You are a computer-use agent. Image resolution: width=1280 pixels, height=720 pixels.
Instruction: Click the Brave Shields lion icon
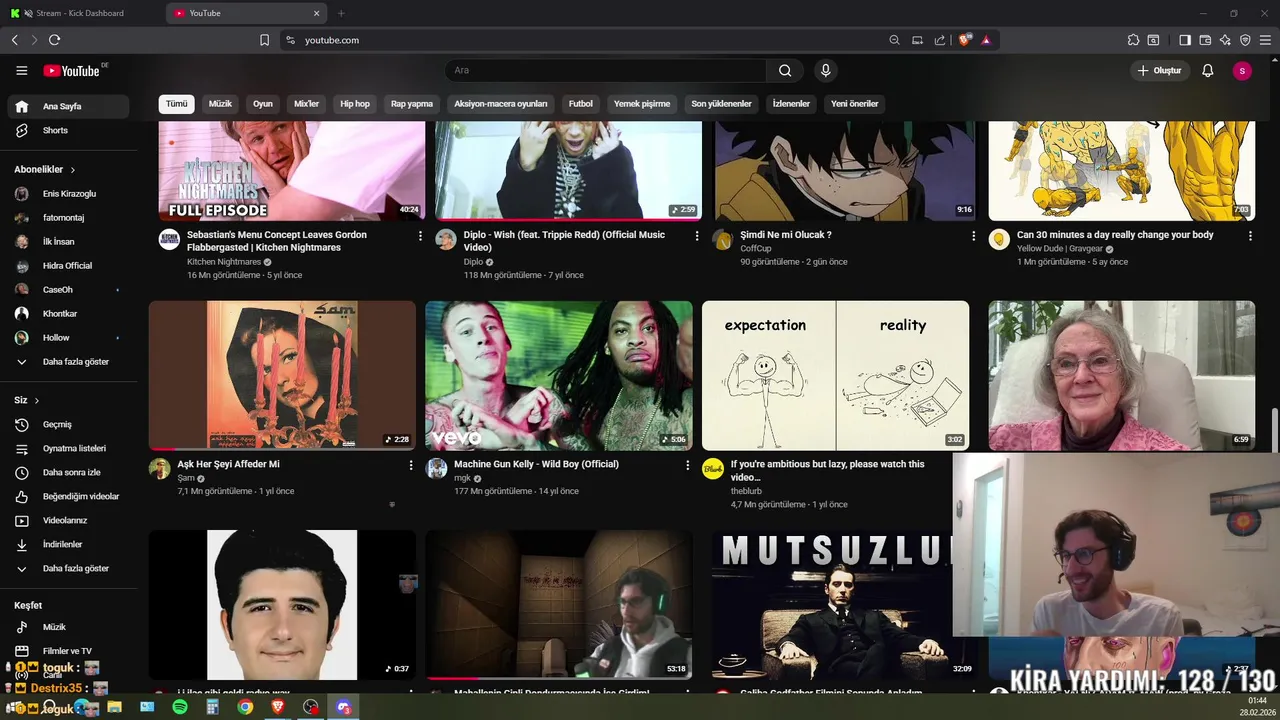click(x=964, y=40)
